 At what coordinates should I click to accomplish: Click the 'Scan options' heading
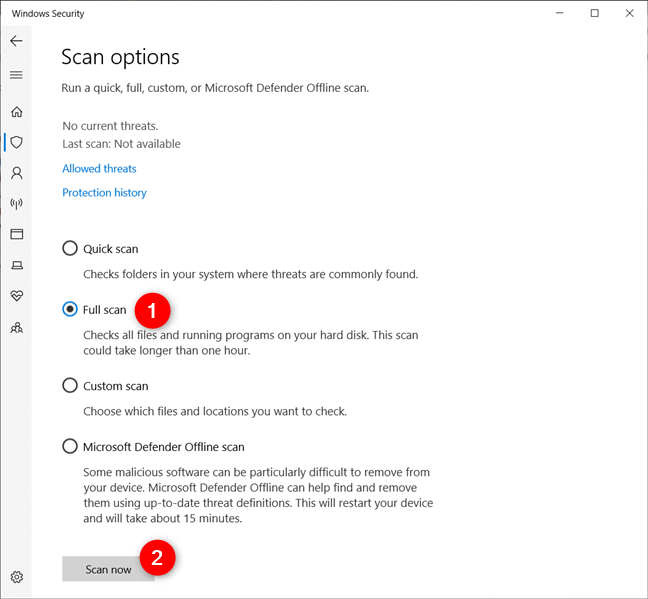(x=120, y=57)
